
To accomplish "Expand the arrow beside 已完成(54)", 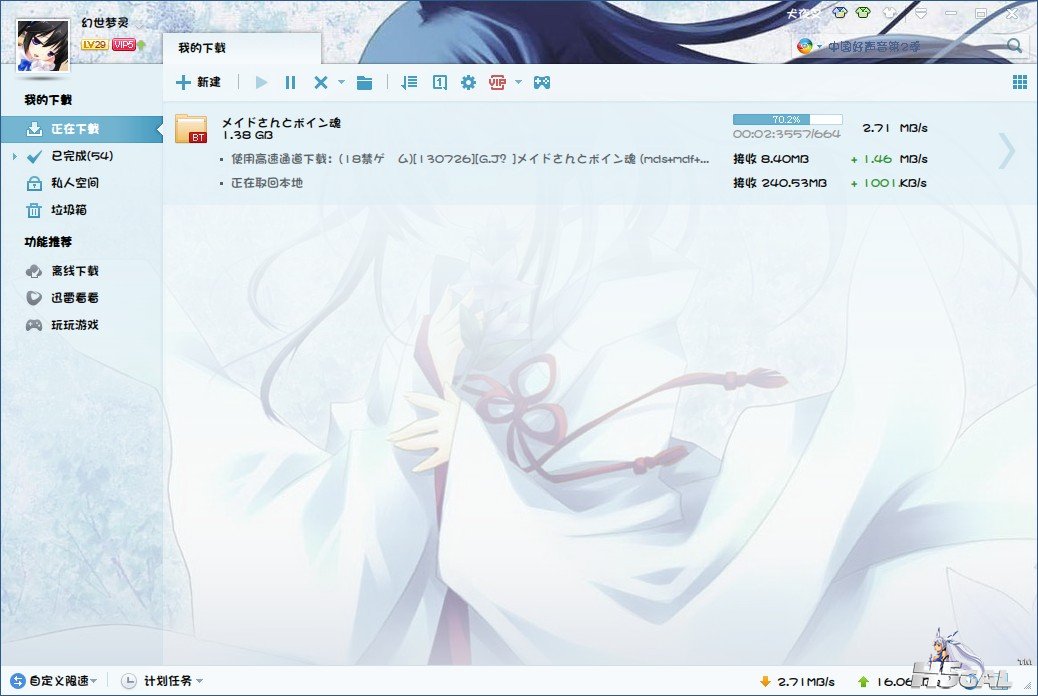I will 15,156.
